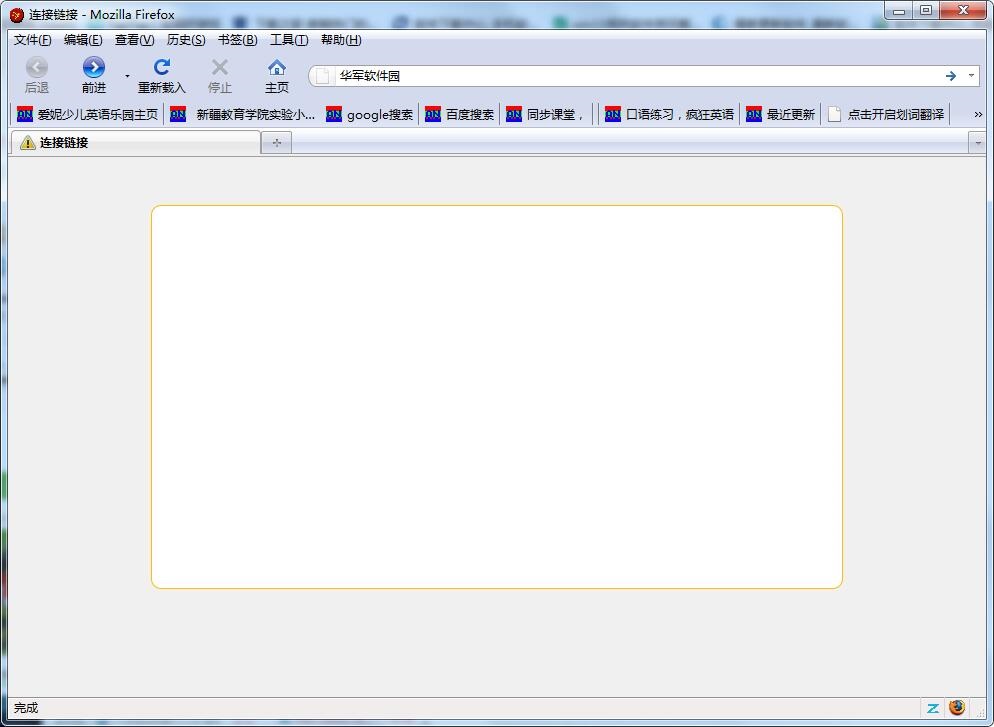Viewport: 994px width, 727px height.
Task: Open the list all tabs dropdown
Action: pyautogui.click(x=977, y=143)
